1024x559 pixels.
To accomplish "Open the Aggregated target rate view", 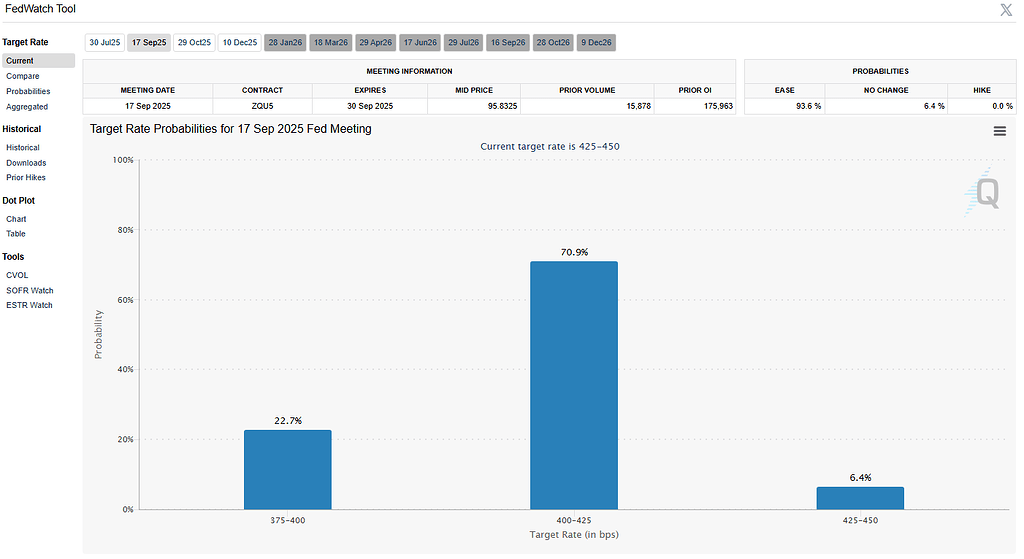I will tap(27, 106).
